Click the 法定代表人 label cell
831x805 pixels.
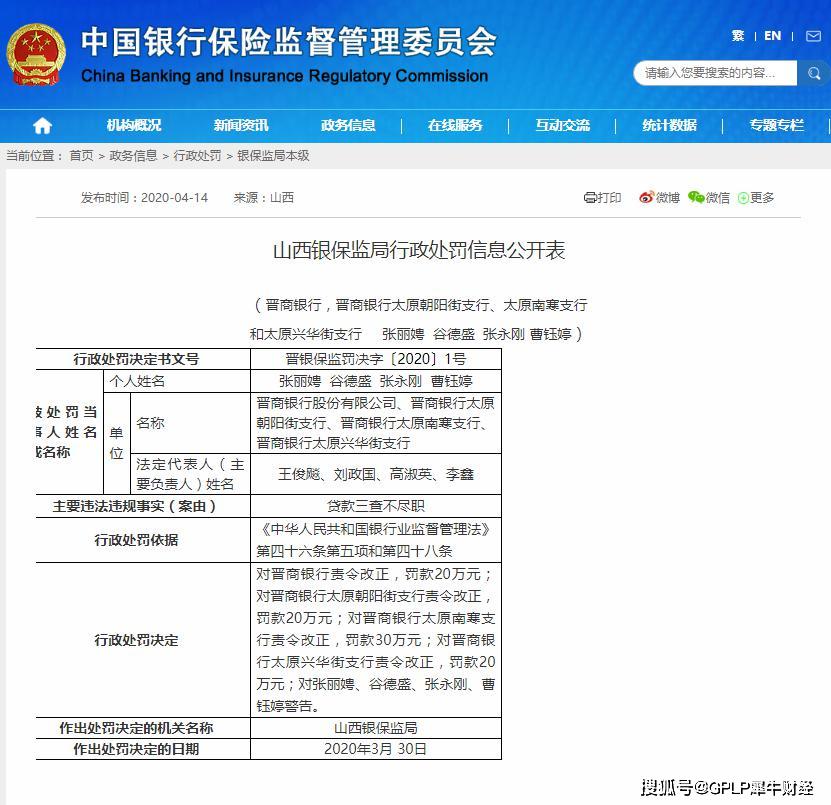point(190,474)
